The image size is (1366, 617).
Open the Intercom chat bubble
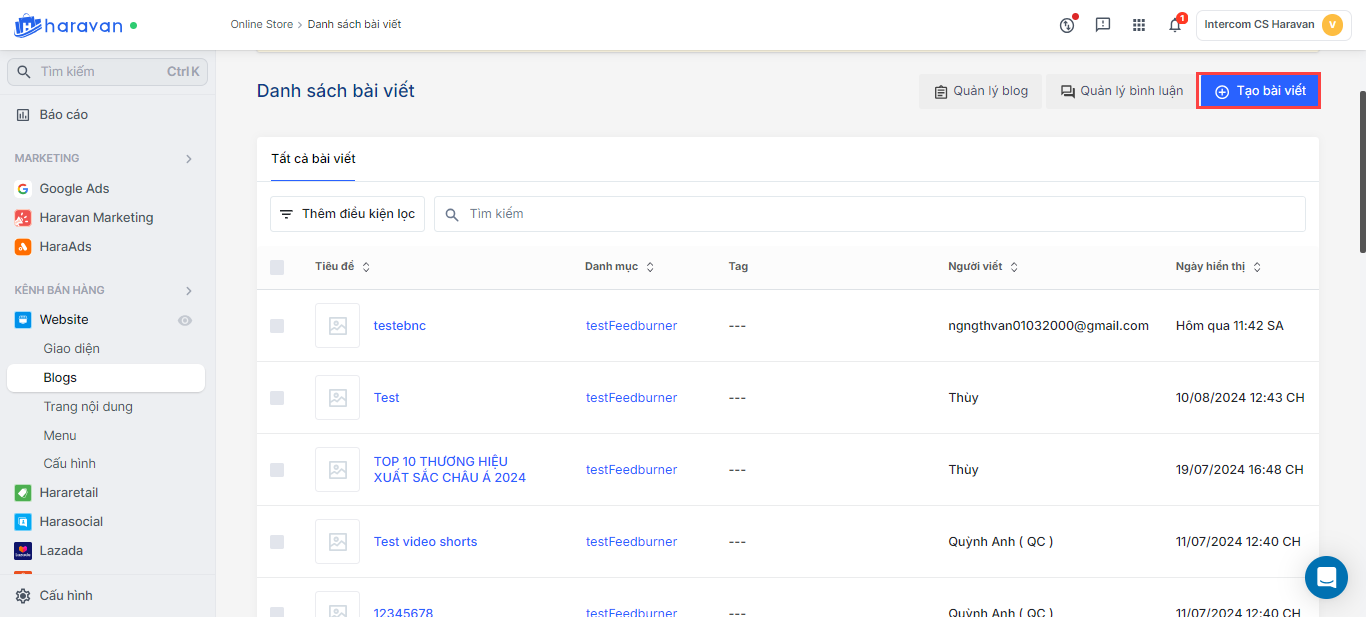tap(1326, 577)
